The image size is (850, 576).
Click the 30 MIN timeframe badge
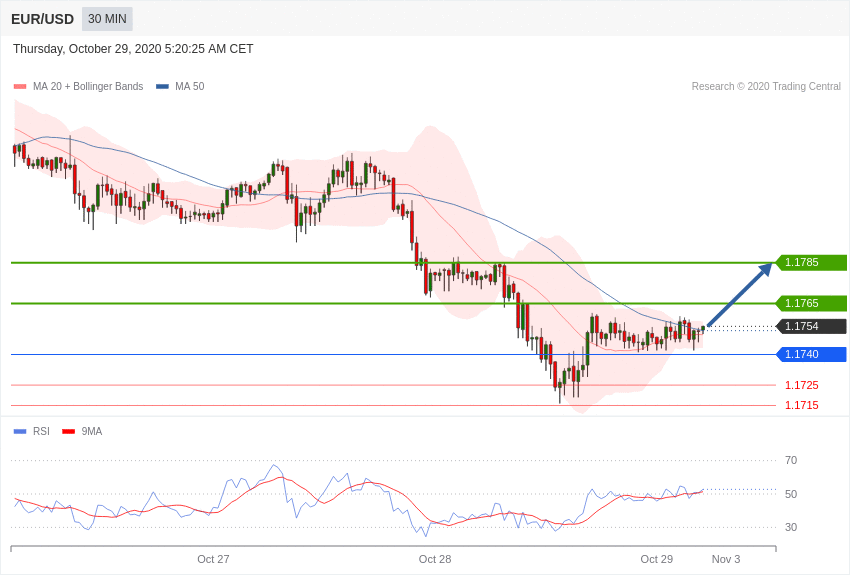[x=107, y=19]
